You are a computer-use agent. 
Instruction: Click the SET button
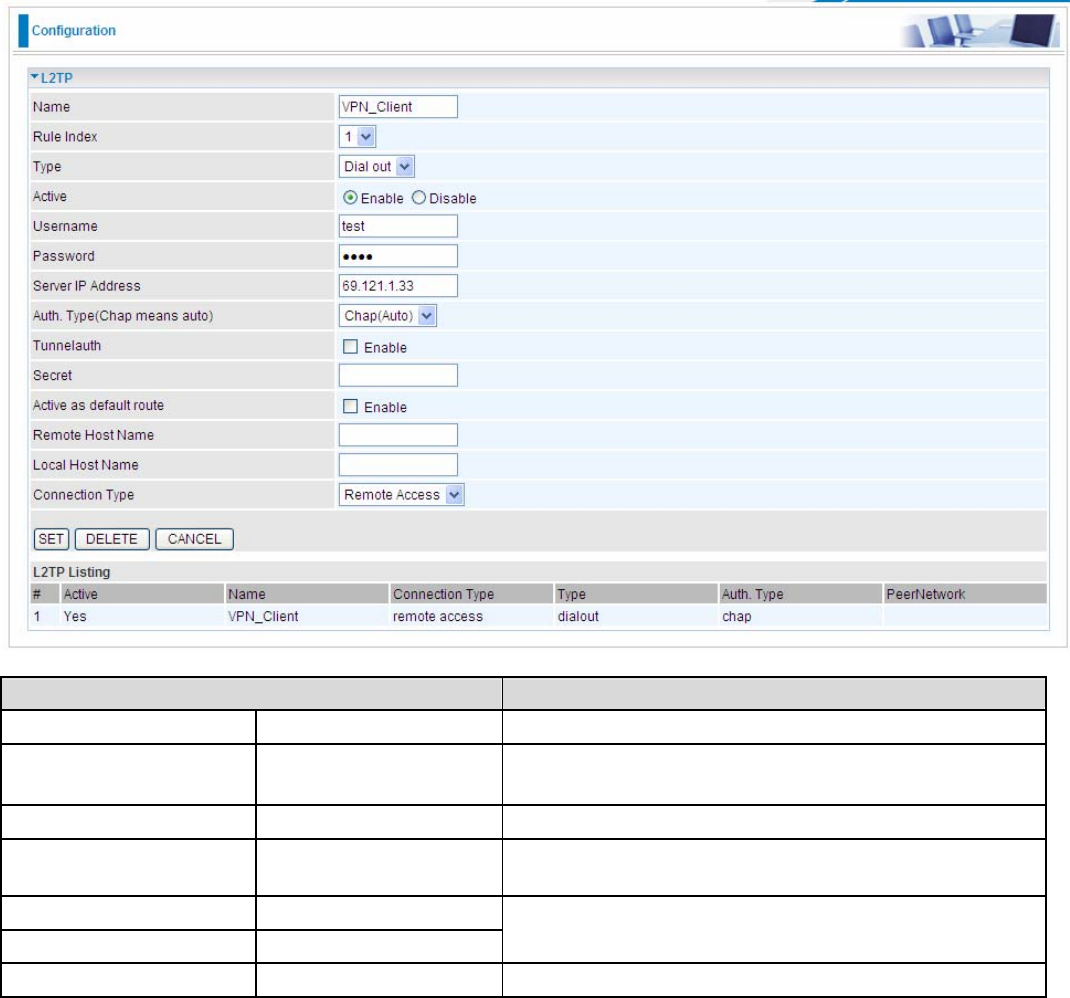(x=51, y=539)
